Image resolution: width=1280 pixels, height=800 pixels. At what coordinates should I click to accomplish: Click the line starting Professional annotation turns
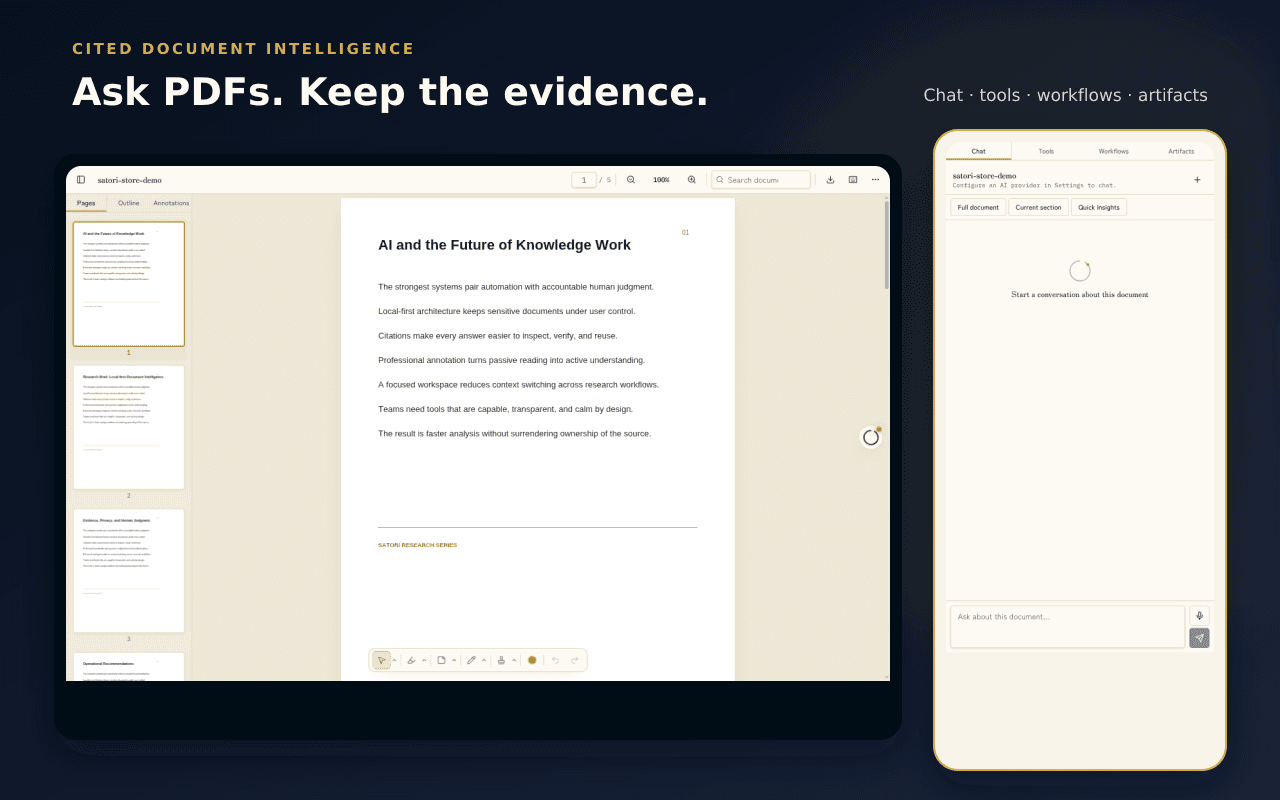pyautogui.click(x=511, y=360)
